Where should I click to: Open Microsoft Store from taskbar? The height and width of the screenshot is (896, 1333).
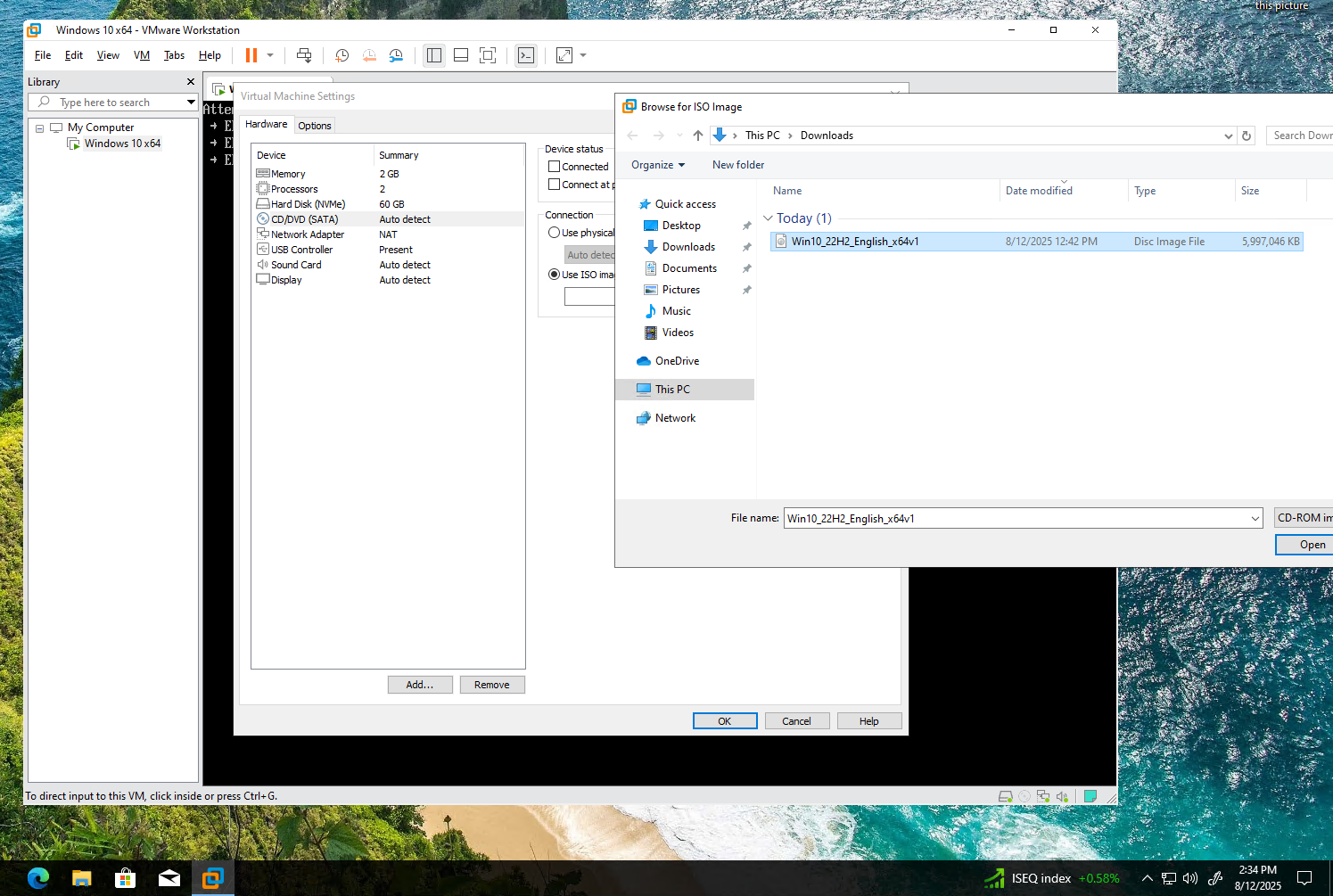(126, 878)
